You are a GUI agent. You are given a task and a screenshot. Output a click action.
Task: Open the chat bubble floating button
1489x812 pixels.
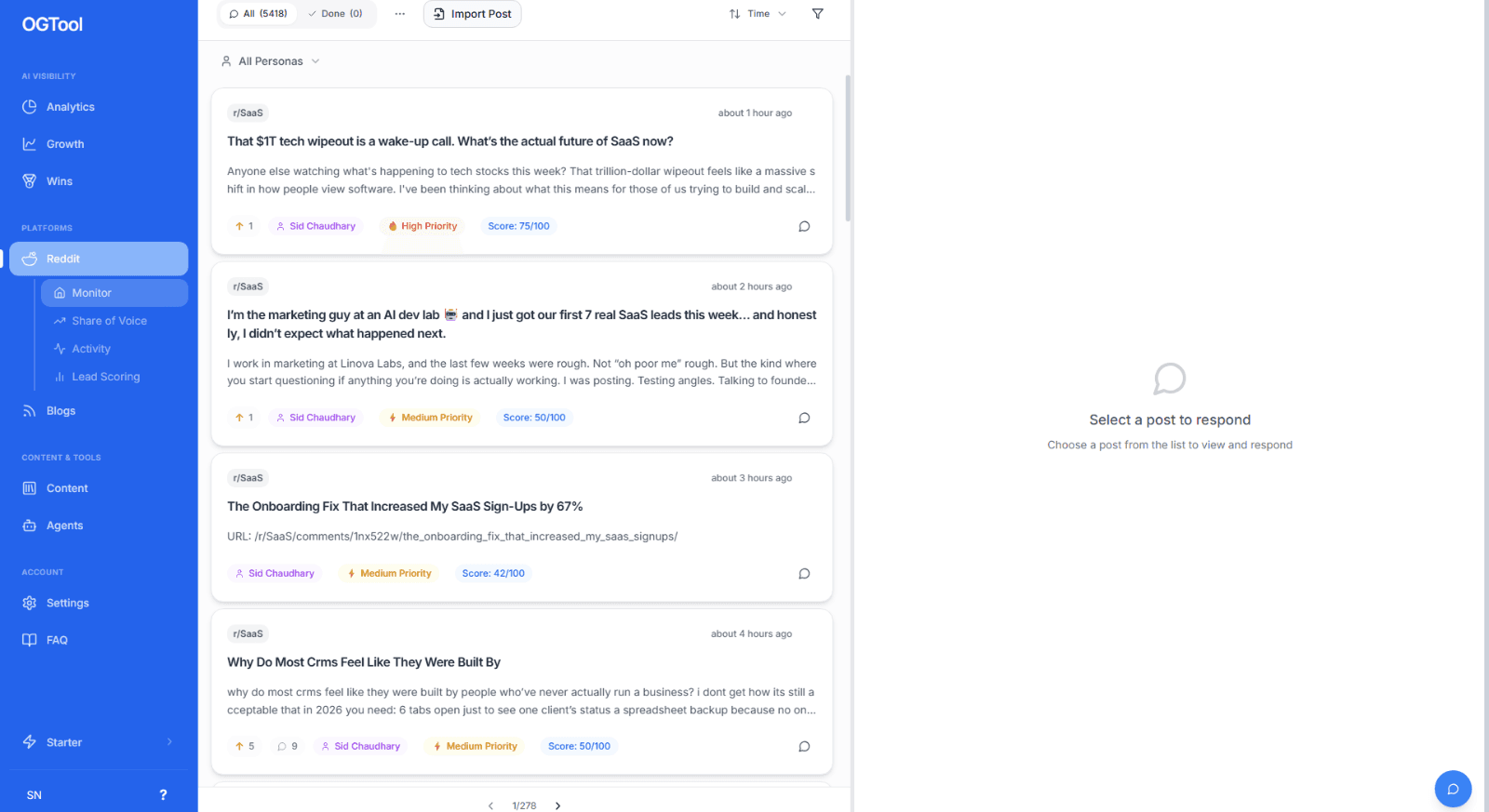pos(1453,789)
